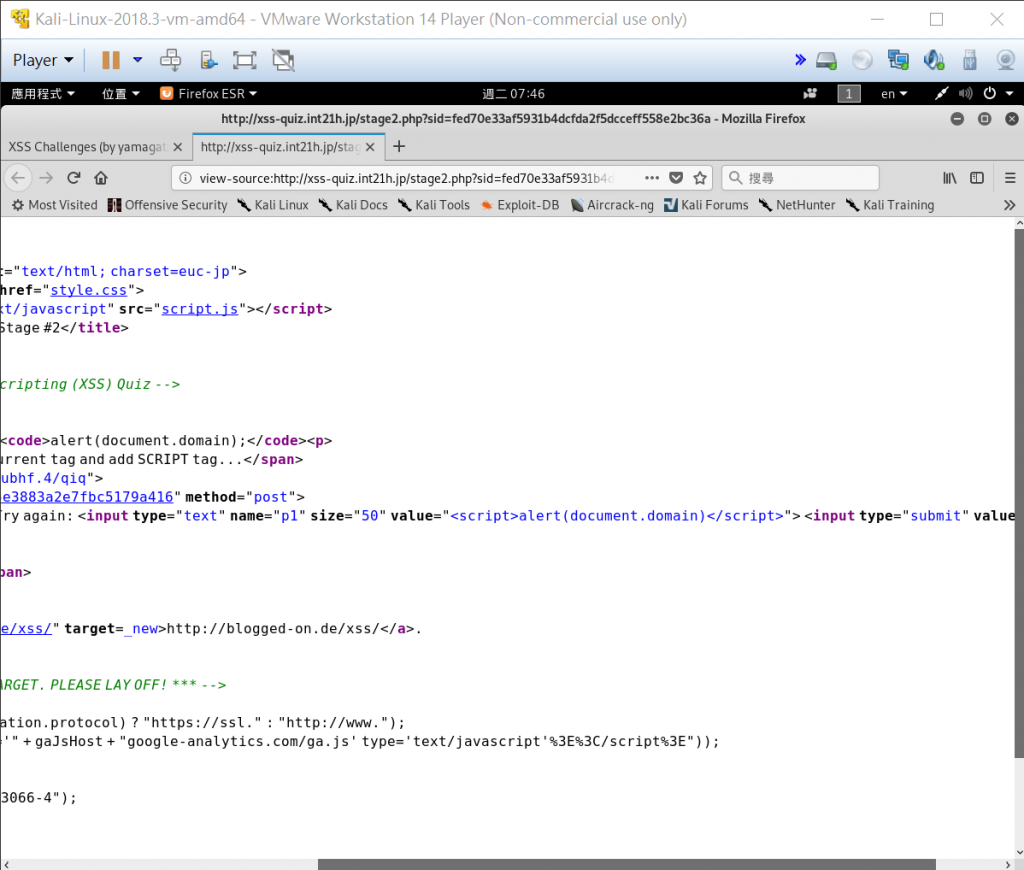The image size is (1024, 870).
Task: Go to Firefox home page
Action: click(101, 178)
